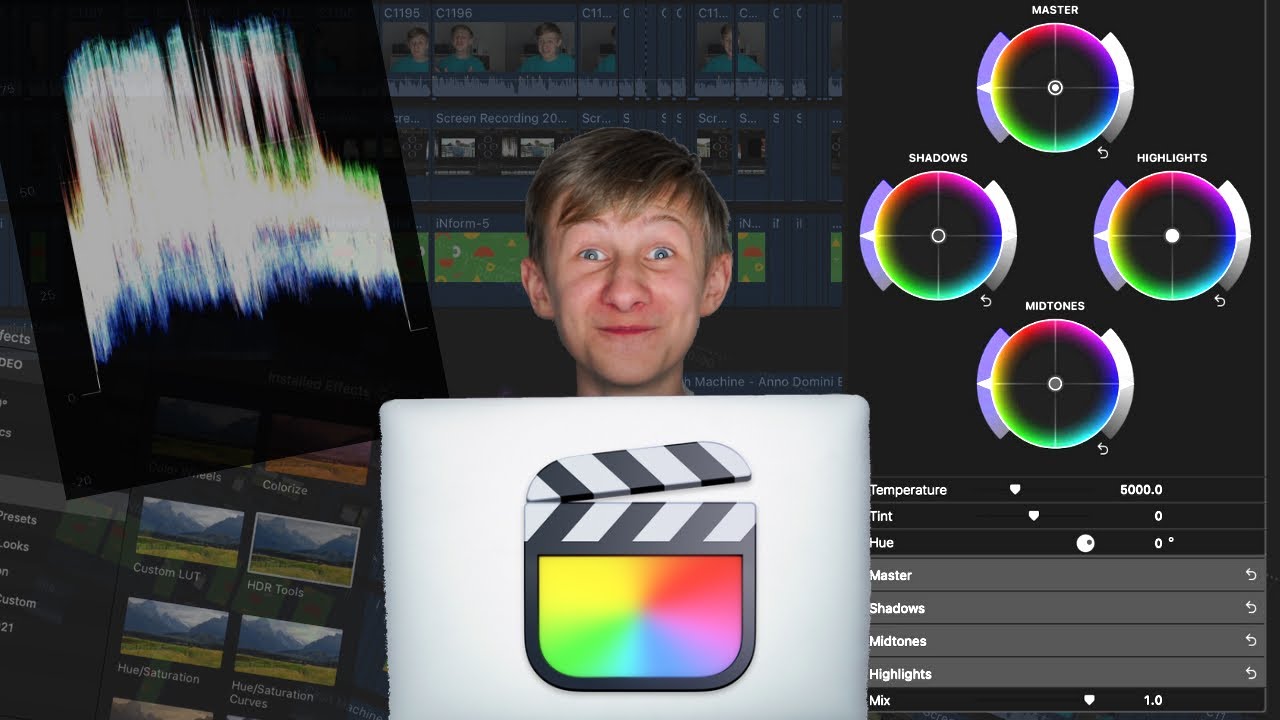Reset the Midtones parameter row
Viewport: 1280px width, 720px height.
click(1250, 641)
